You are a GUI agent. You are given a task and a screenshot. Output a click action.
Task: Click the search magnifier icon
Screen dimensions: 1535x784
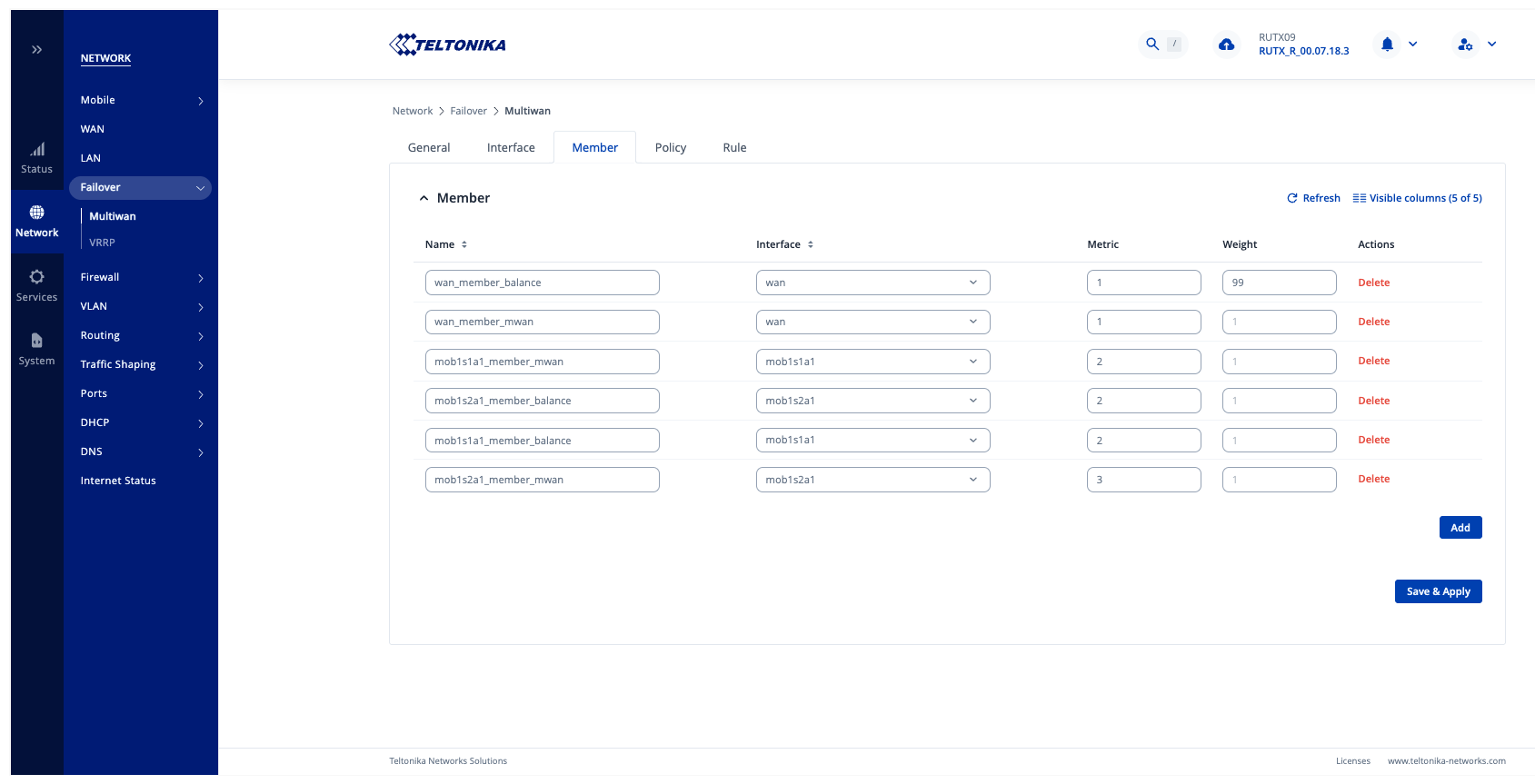1152,44
